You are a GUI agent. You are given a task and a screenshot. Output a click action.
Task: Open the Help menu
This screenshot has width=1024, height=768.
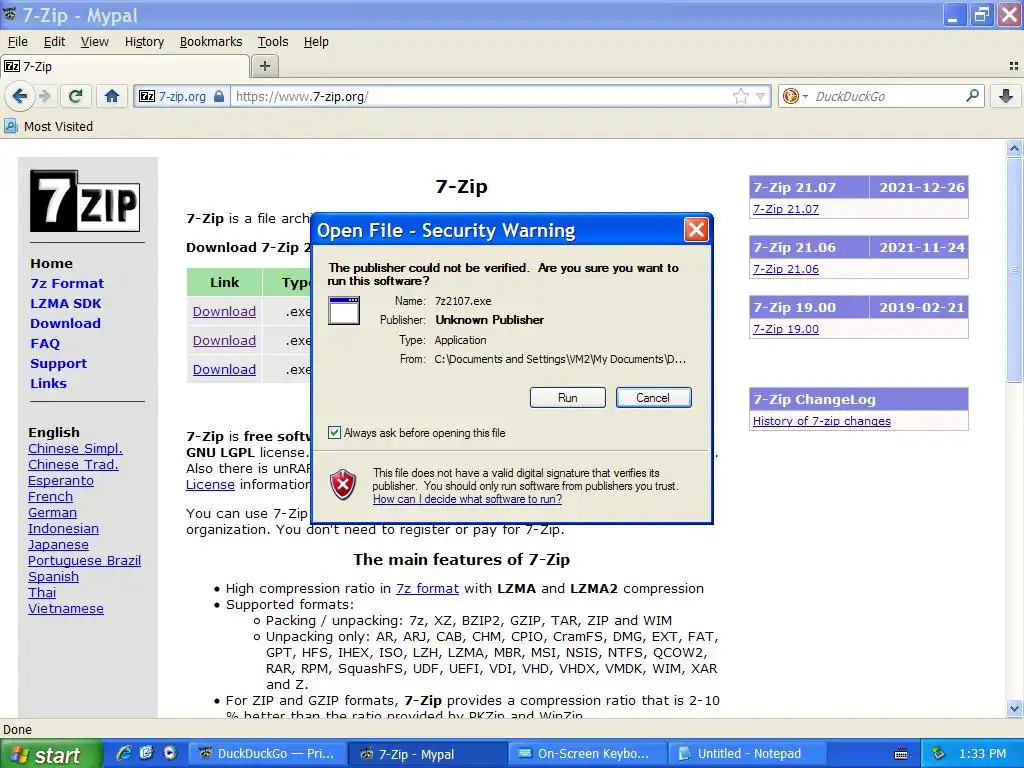pyautogui.click(x=316, y=42)
